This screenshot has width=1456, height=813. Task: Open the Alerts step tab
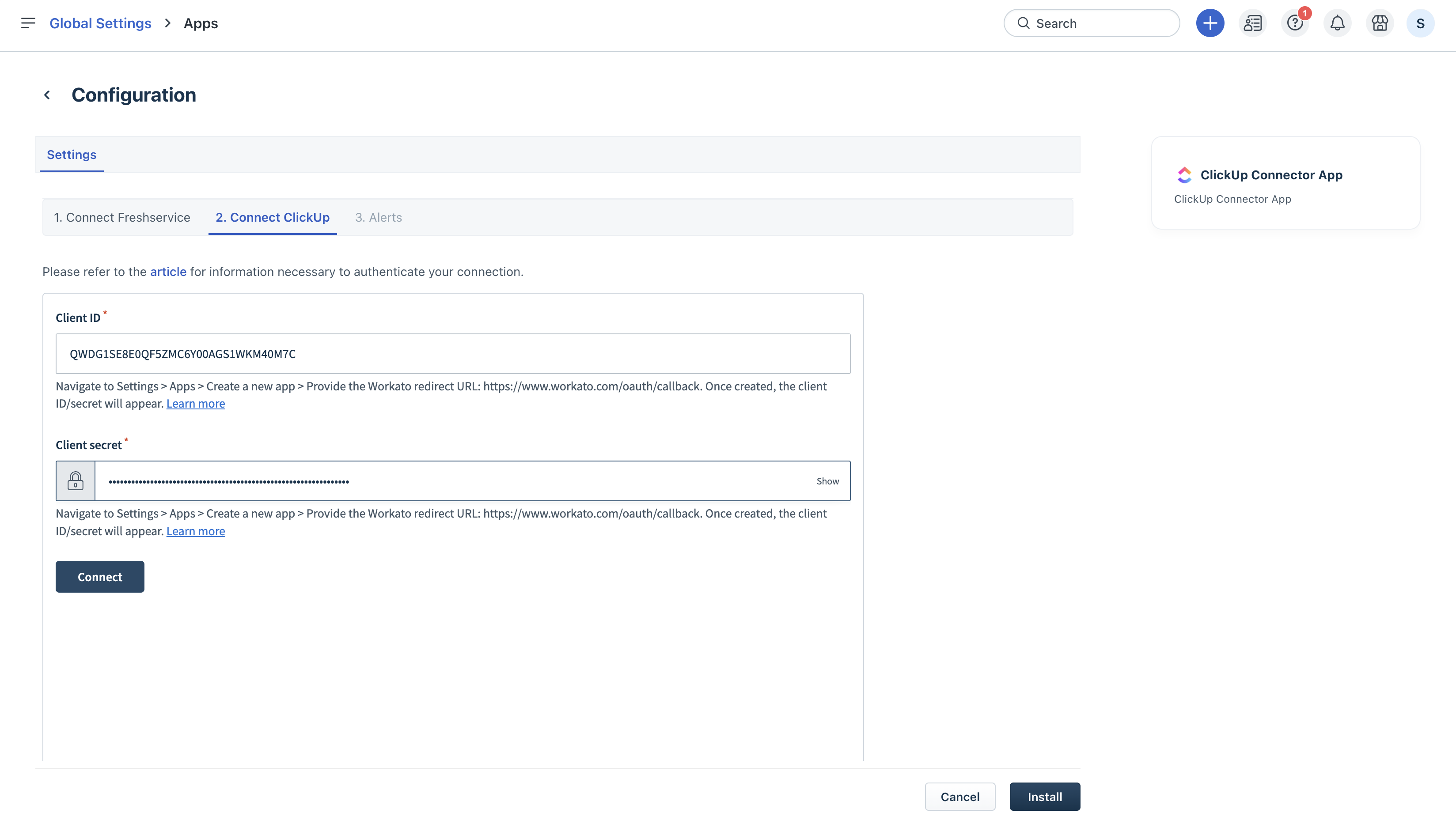tap(378, 218)
